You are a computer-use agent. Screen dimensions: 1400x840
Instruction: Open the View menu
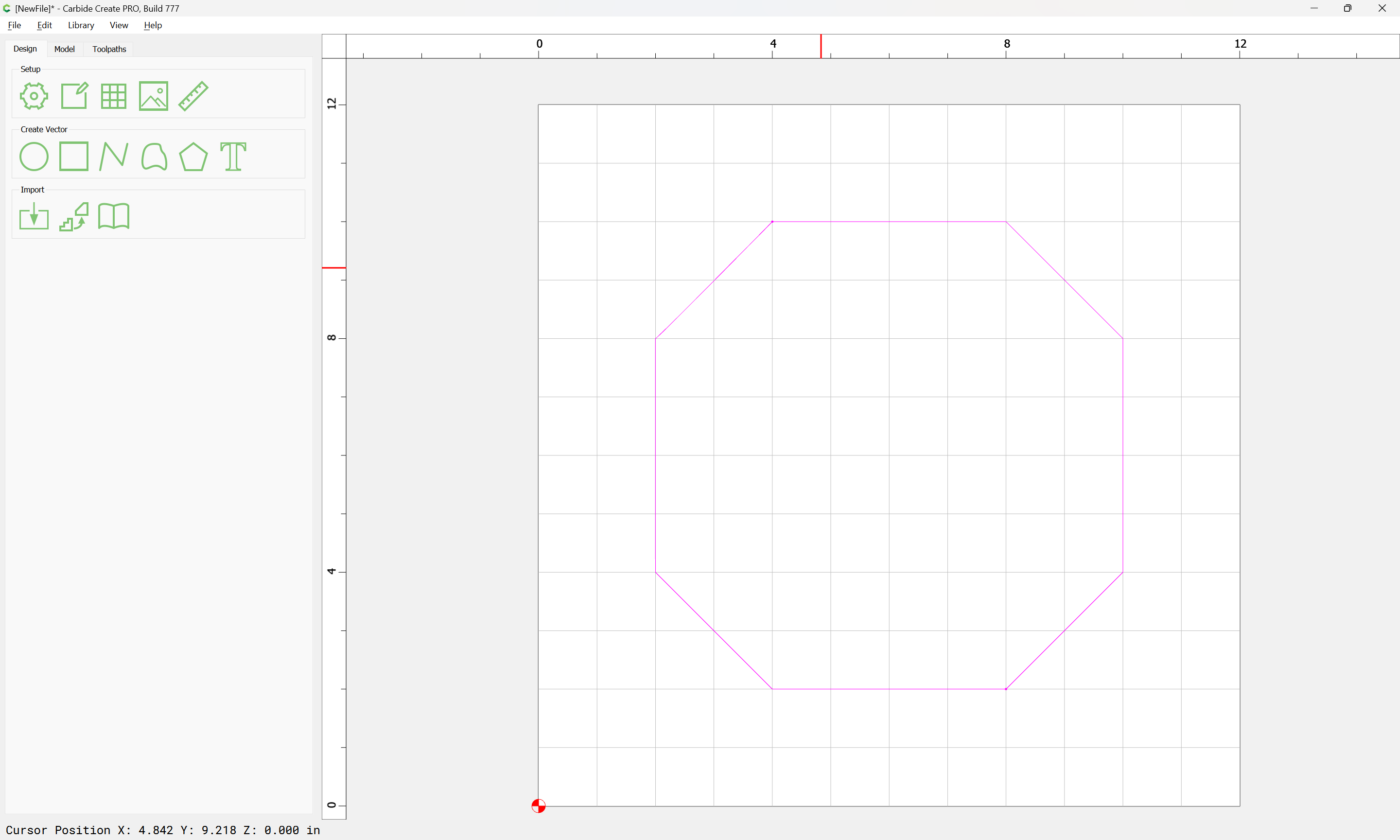tap(119, 25)
